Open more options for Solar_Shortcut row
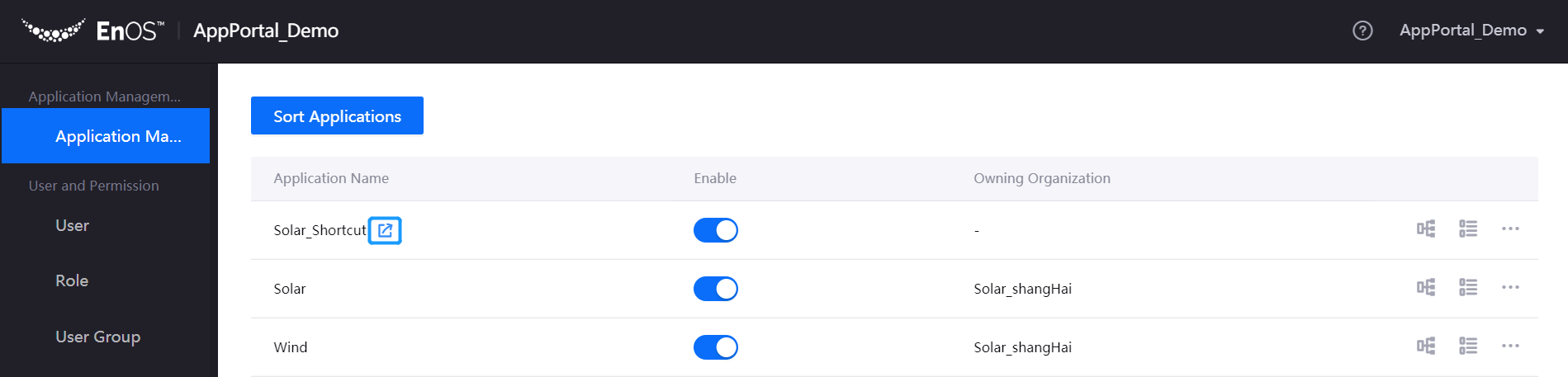Image resolution: width=1568 pixels, height=377 pixels. 1510,229
